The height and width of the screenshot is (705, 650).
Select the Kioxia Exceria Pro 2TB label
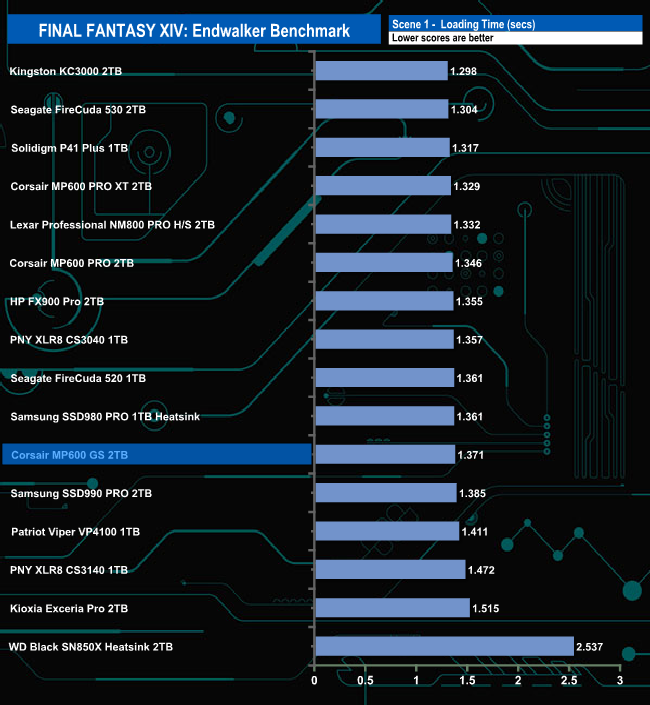[x=69, y=608]
